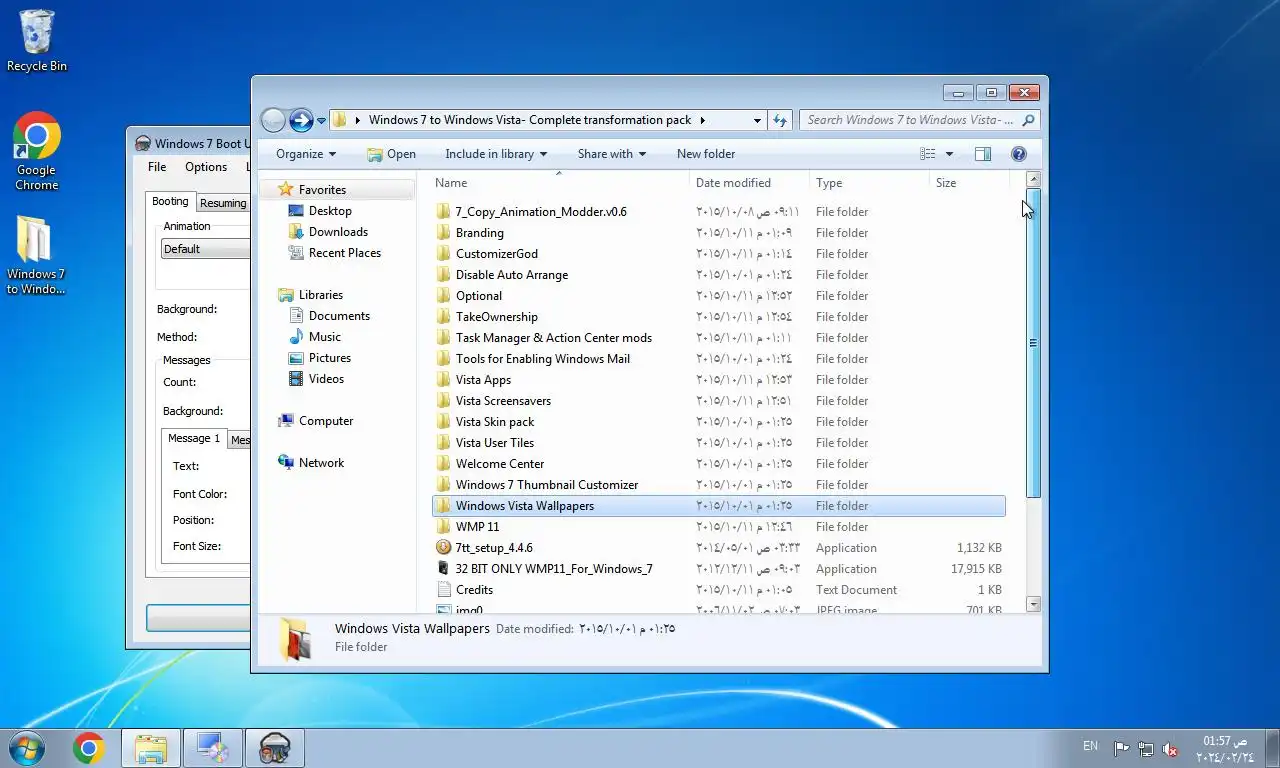Select the Branding folder
1280x768 pixels.
tap(718, 233)
